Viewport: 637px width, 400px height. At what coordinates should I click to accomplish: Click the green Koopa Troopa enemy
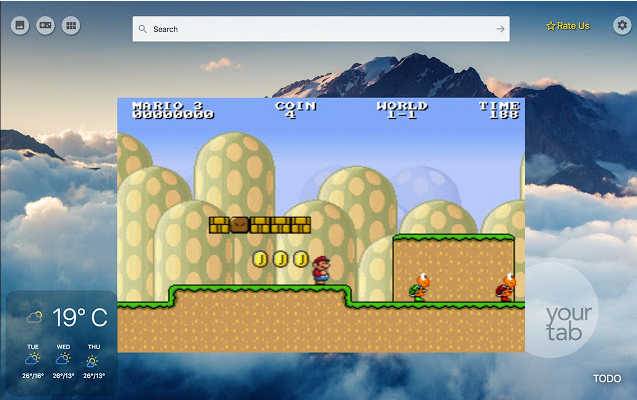pos(419,287)
